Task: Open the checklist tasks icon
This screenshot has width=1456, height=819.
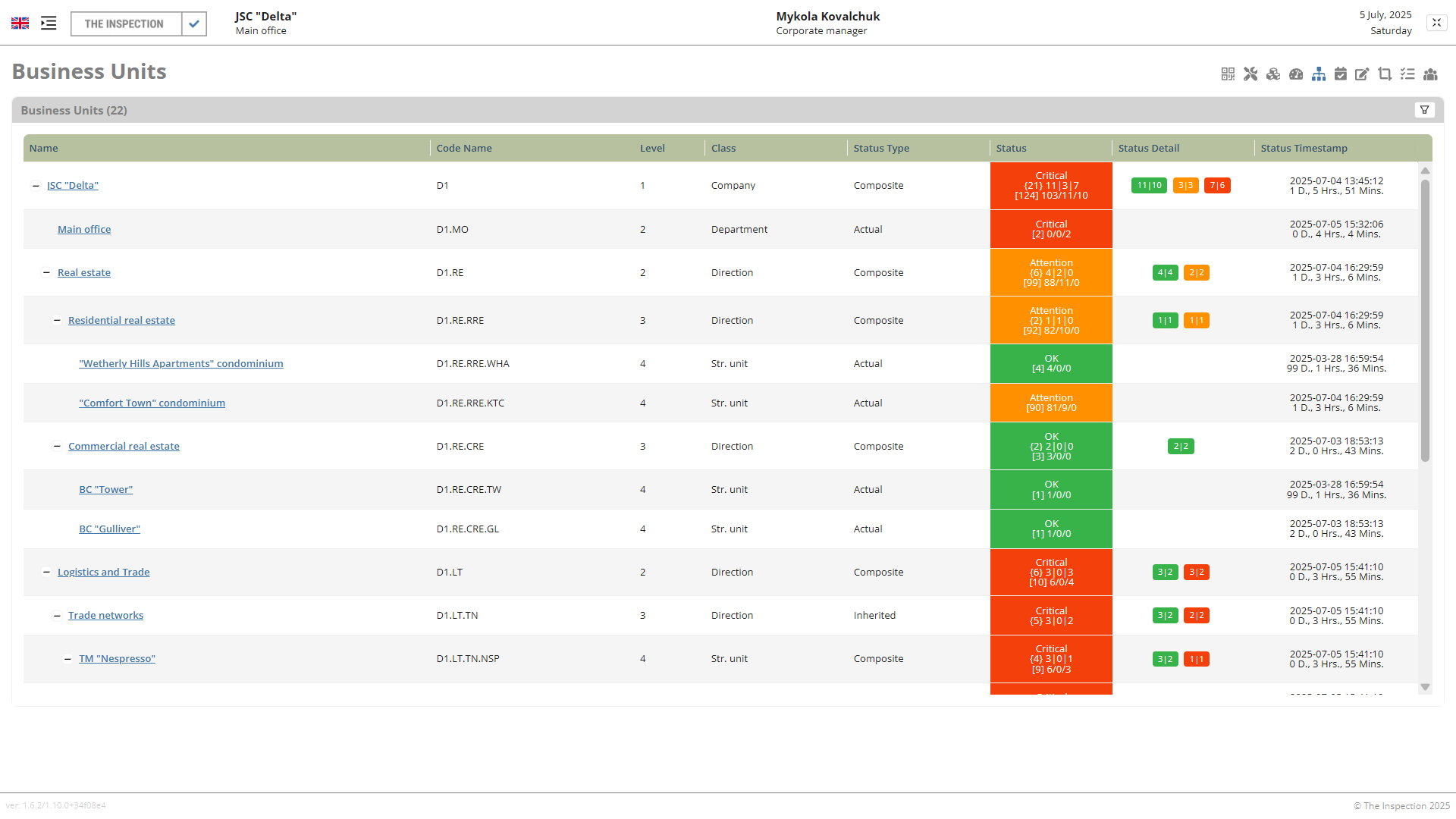Action: 1407,74
